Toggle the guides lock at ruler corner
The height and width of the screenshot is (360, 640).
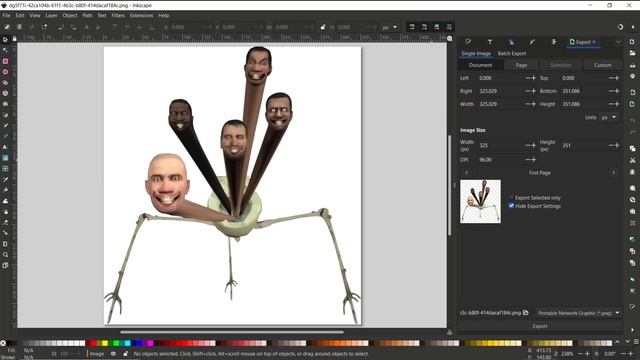click(15, 39)
